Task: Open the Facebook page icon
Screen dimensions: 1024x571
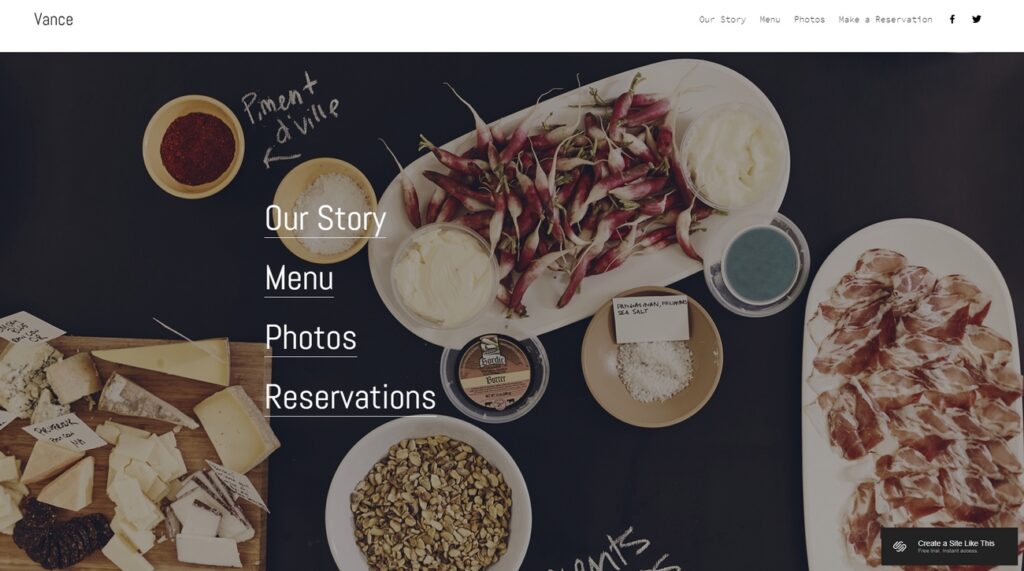Action: coord(952,20)
